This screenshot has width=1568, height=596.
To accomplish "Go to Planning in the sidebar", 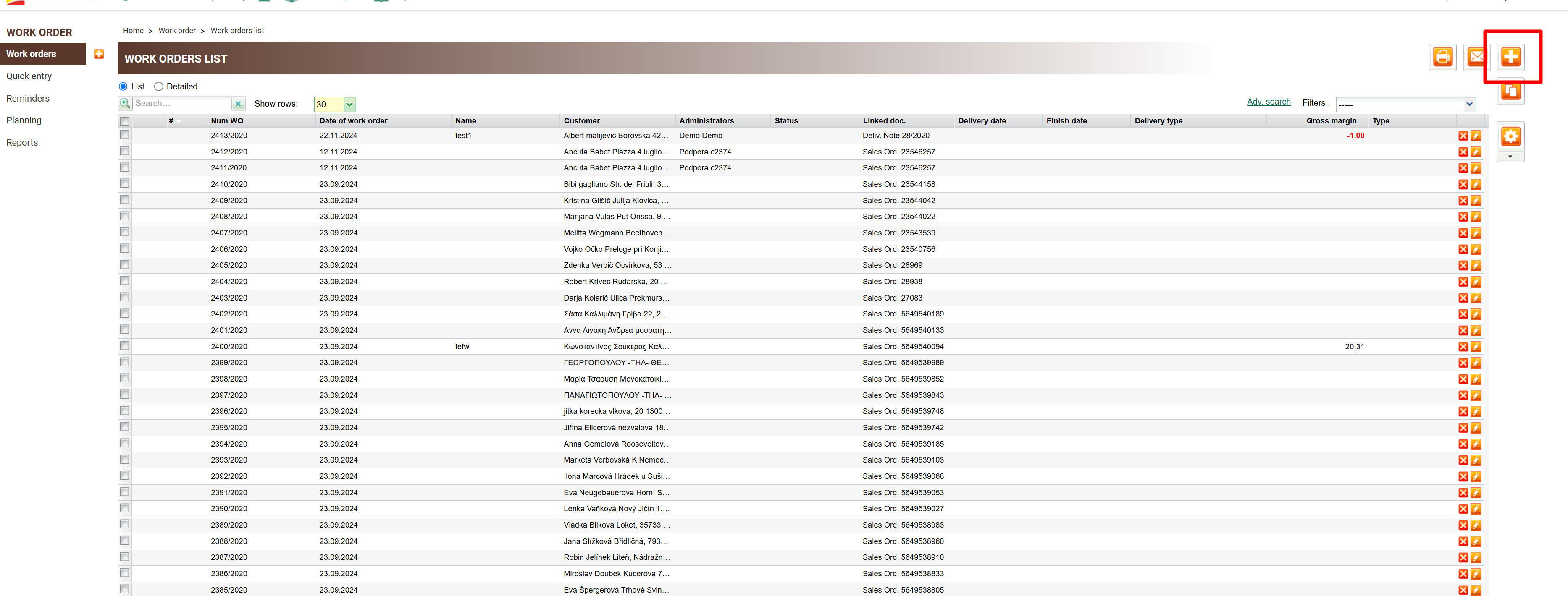I will click(x=24, y=120).
